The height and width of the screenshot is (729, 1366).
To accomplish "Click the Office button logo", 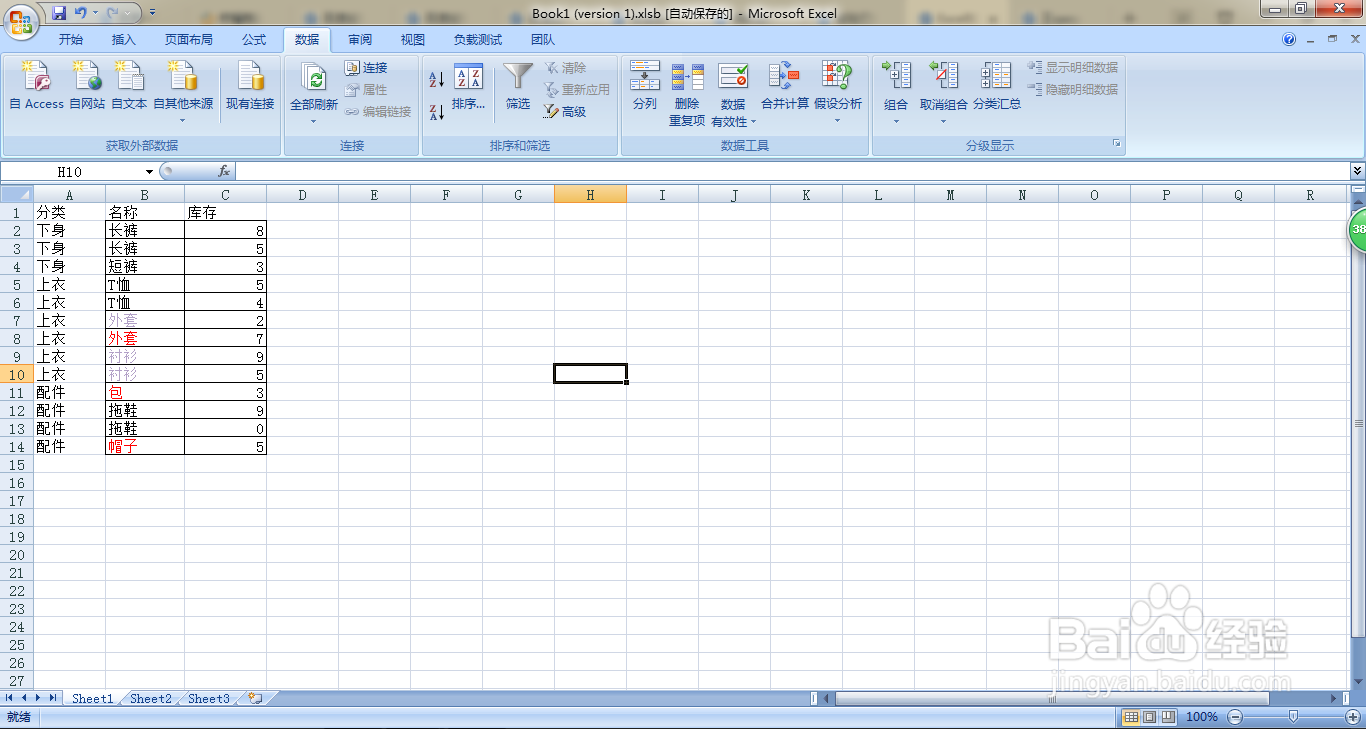I will point(20,20).
